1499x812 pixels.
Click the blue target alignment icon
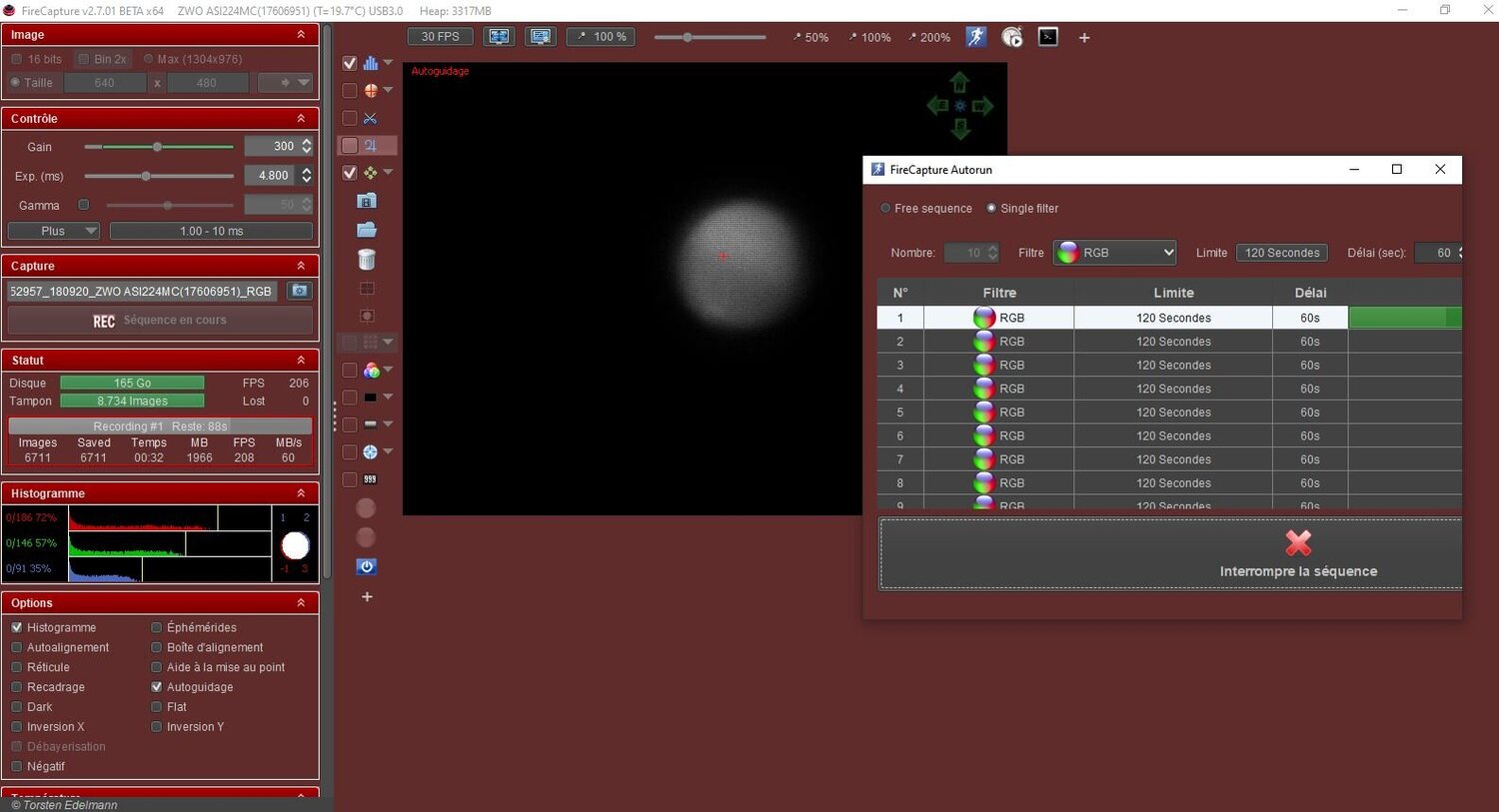[371, 451]
